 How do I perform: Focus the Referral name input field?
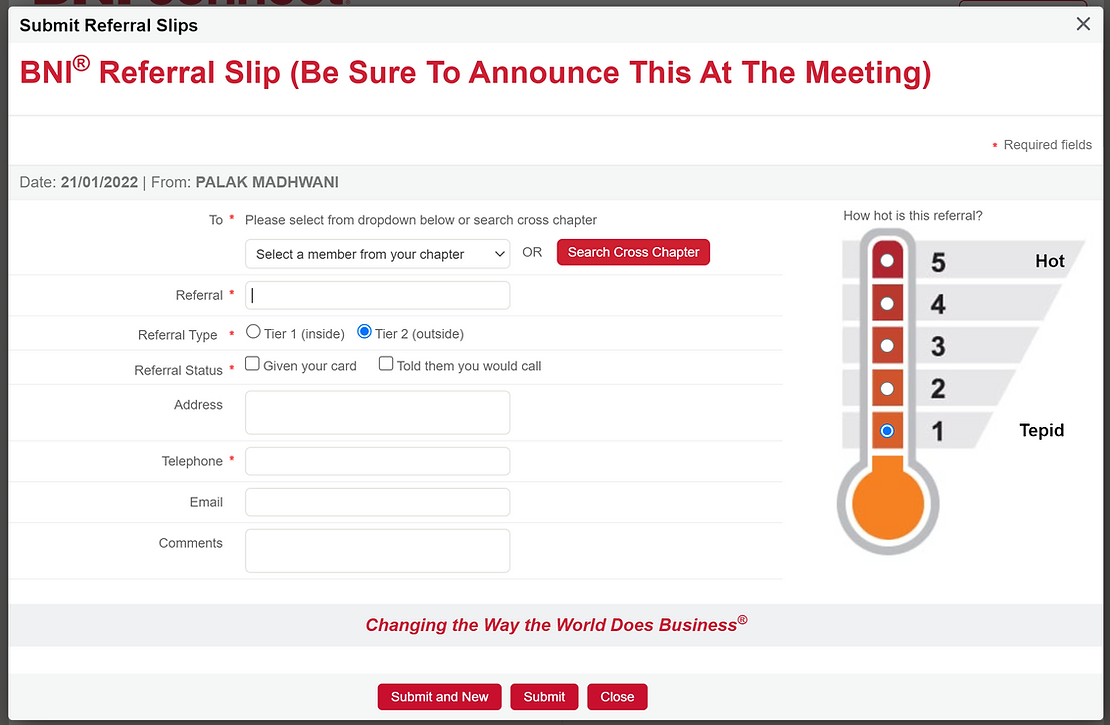pyautogui.click(x=377, y=295)
